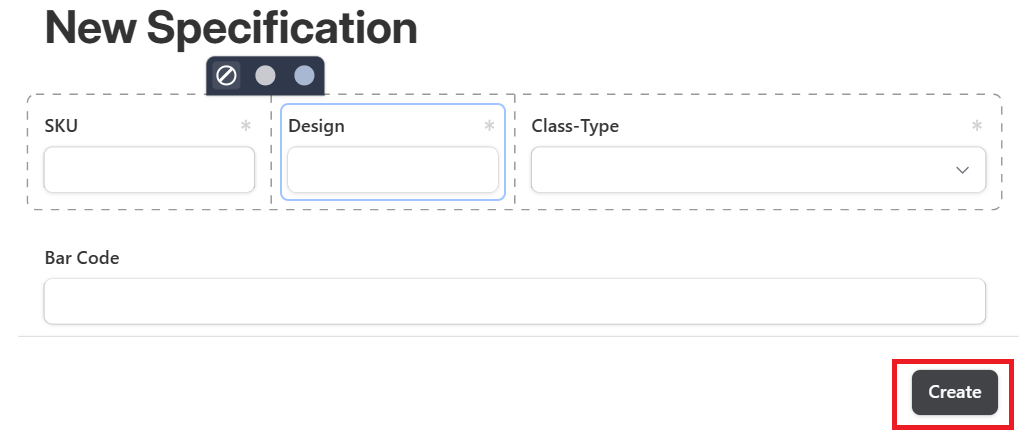The image size is (1033, 441).
Task: Click the Design required asterisk
Action: click(489, 126)
